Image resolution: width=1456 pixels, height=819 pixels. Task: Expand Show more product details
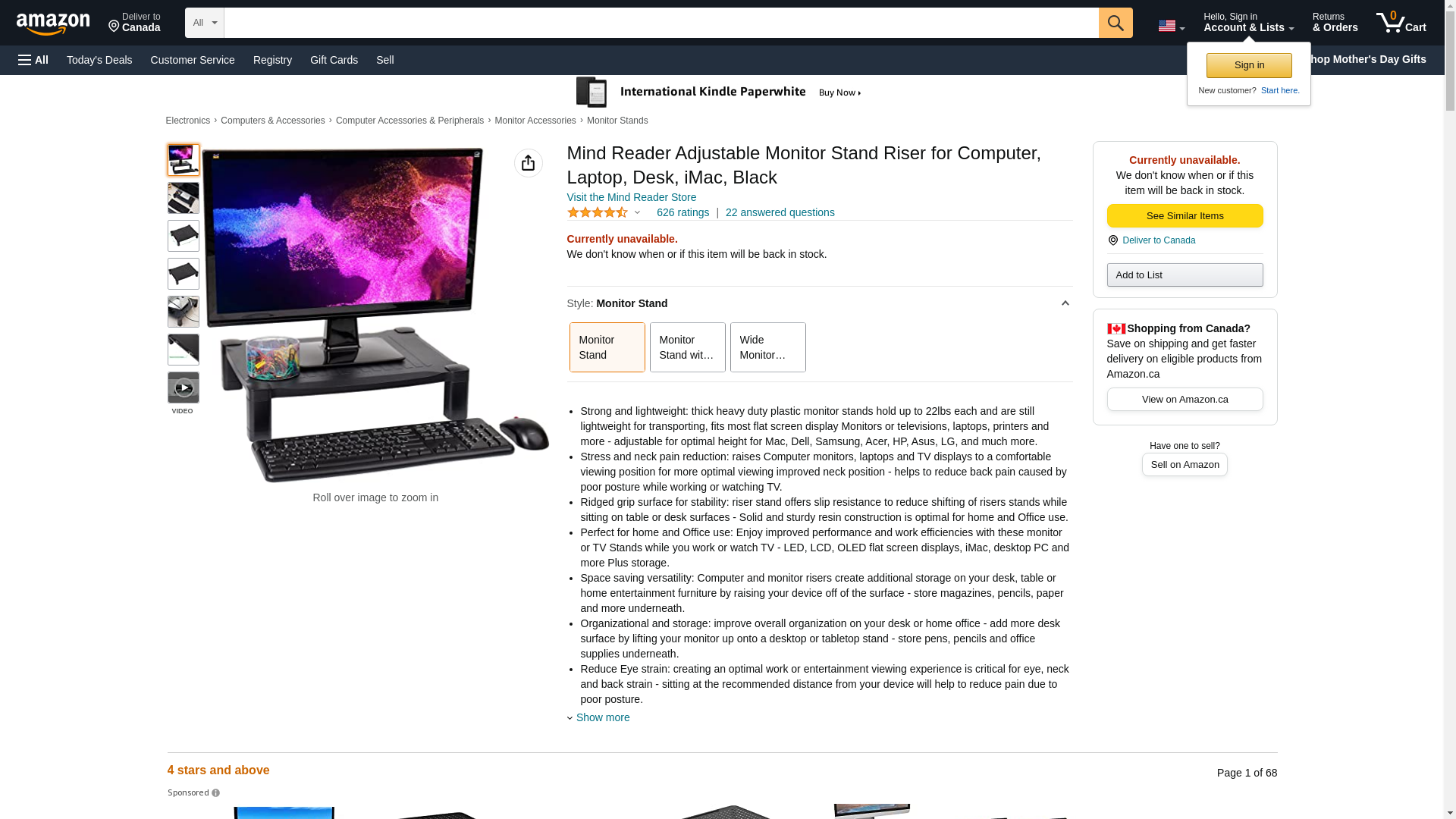pos(603,717)
